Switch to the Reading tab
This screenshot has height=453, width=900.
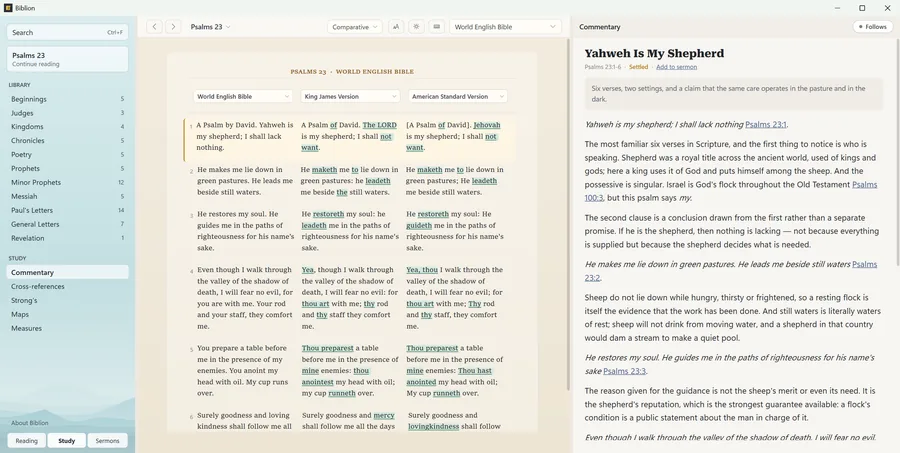[x=26, y=441]
